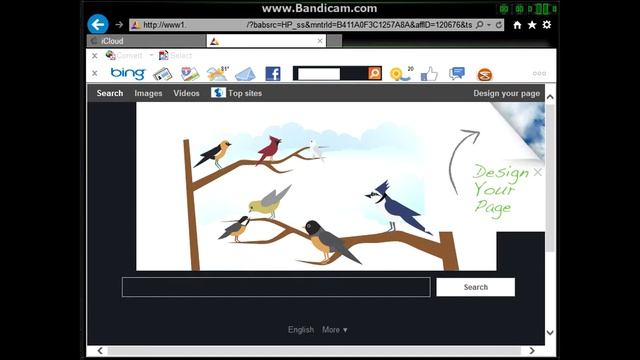Close the Bing toolbar
This screenshot has width=640, height=360.
(x=95, y=73)
